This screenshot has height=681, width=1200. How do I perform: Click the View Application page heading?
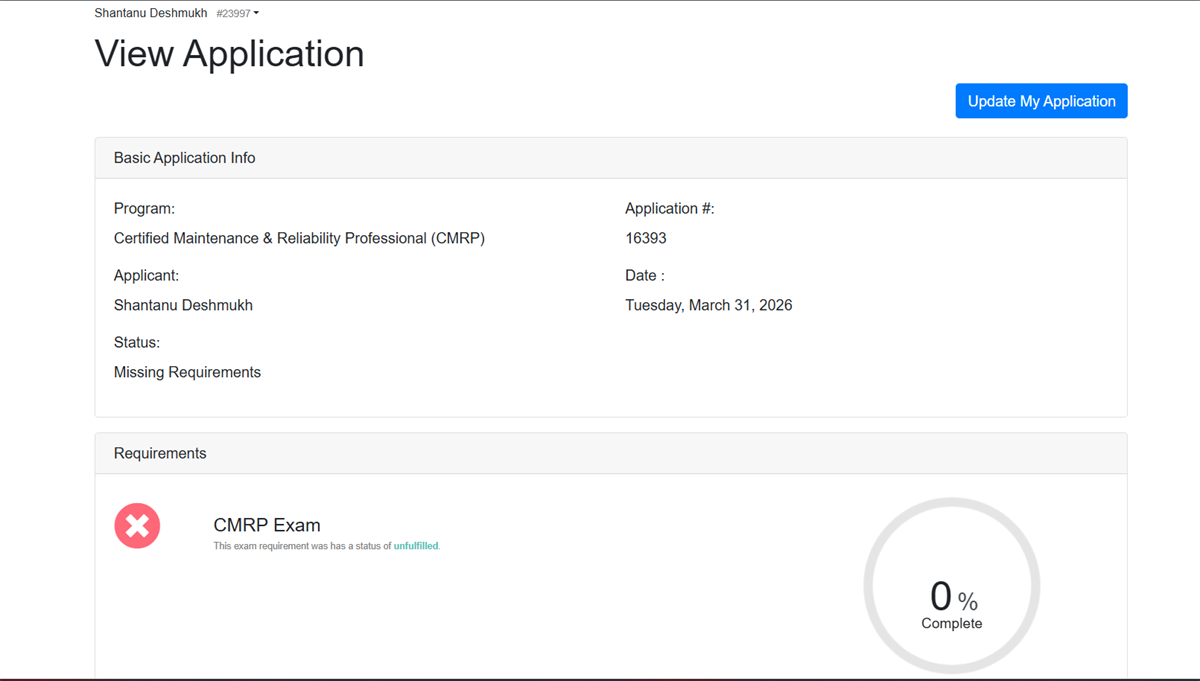coord(229,54)
